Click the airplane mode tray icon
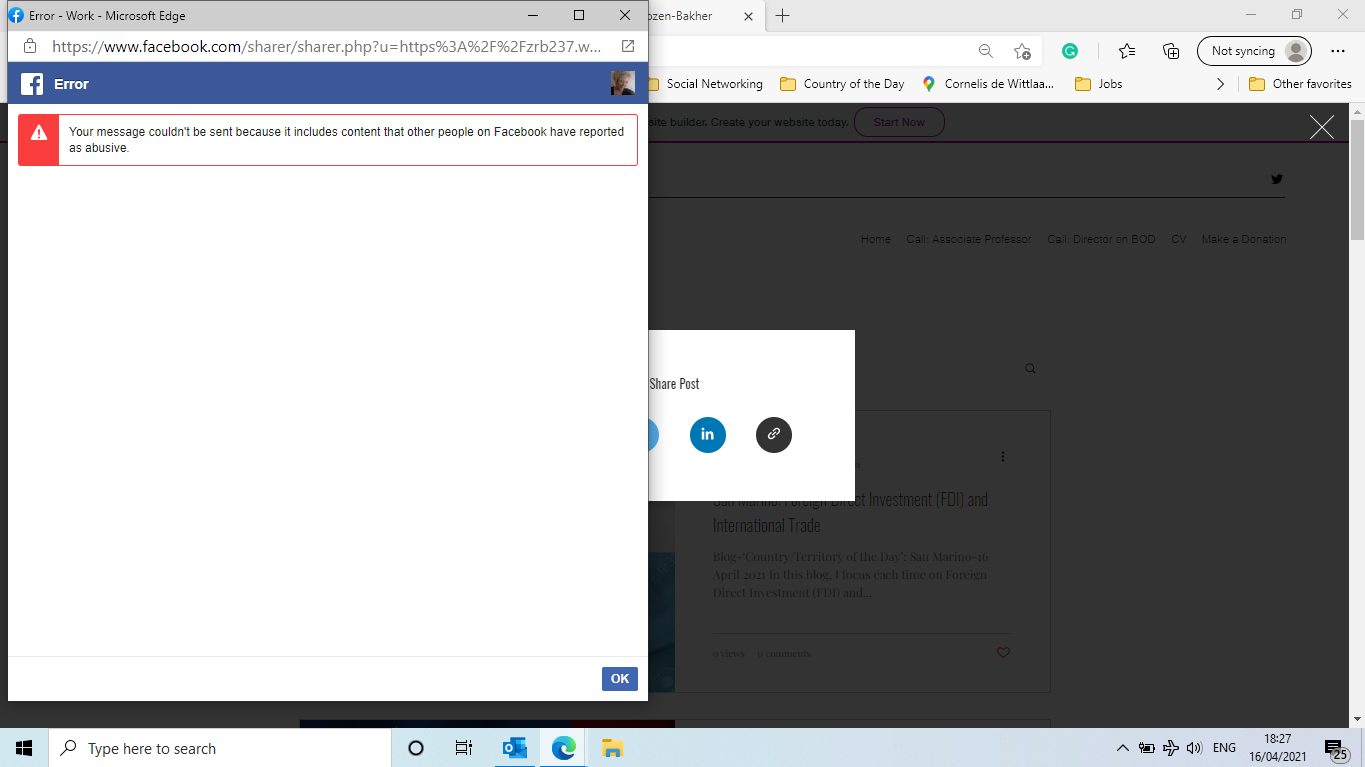Viewport: 1365px width, 767px height. coord(1171,748)
